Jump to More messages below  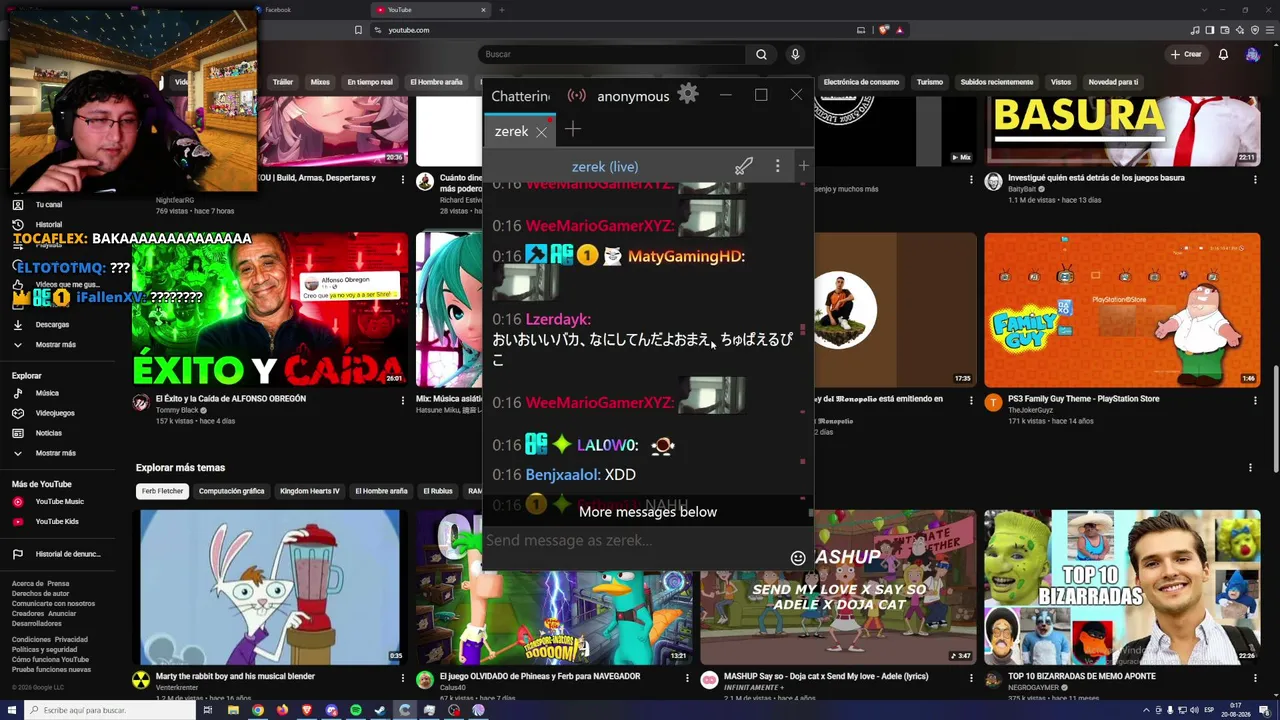pyautogui.click(x=648, y=512)
